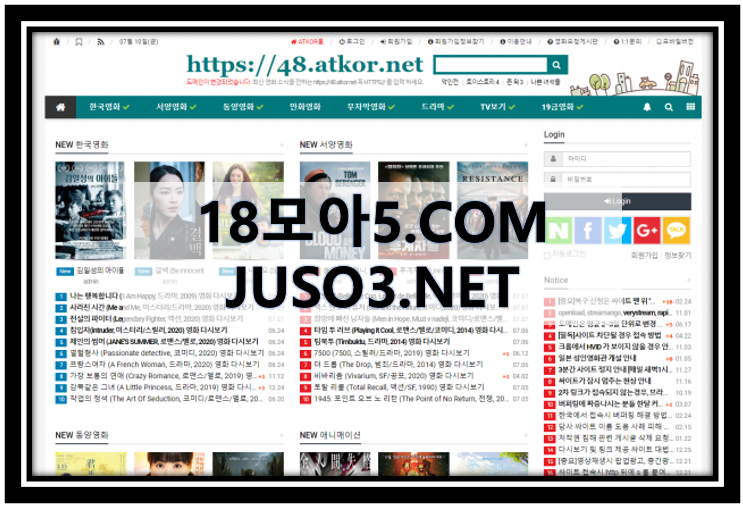Click the dark Login button
Image resolution: width=743 pixels, height=508 pixels.
point(617,201)
